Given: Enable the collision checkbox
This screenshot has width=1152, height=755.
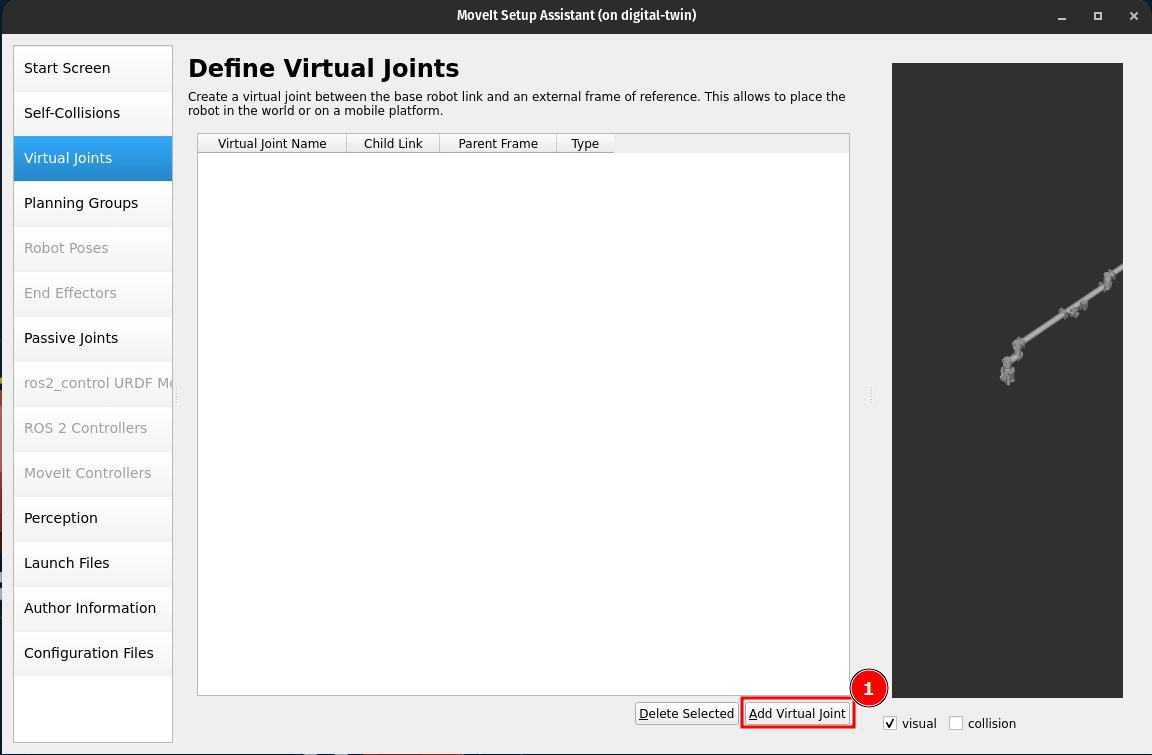Looking at the screenshot, I should (x=956, y=723).
